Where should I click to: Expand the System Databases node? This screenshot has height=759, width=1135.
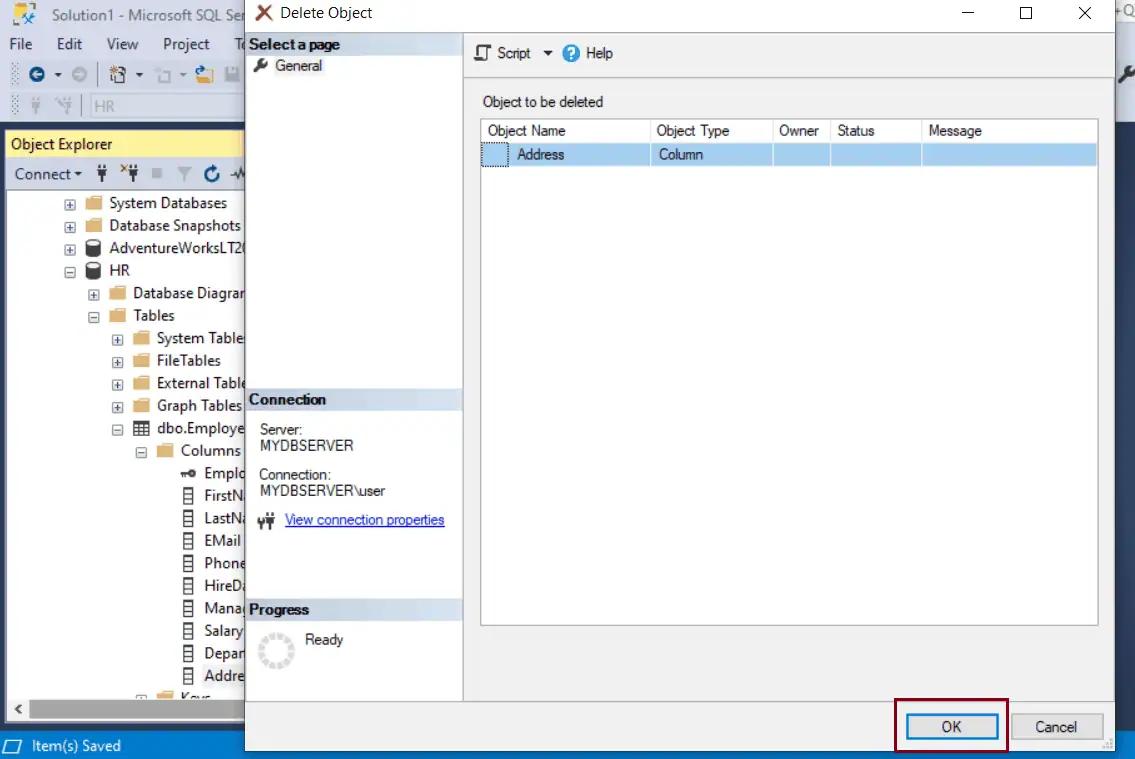tap(68, 203)
